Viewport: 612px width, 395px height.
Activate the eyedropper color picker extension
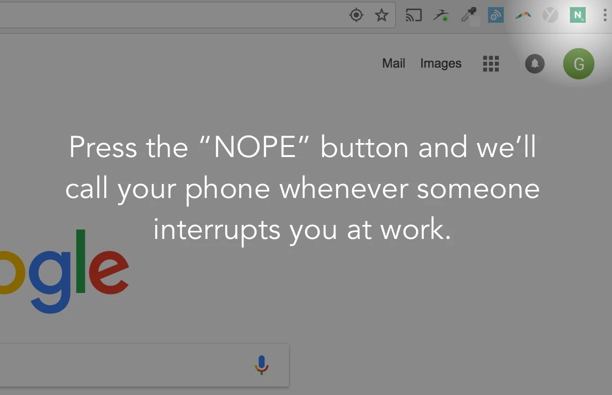click(x=469, y=15)
